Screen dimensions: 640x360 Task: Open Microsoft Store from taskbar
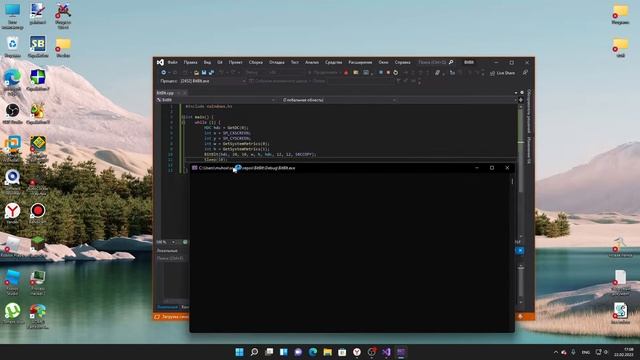pyautogui.click(x=342, y=352)
